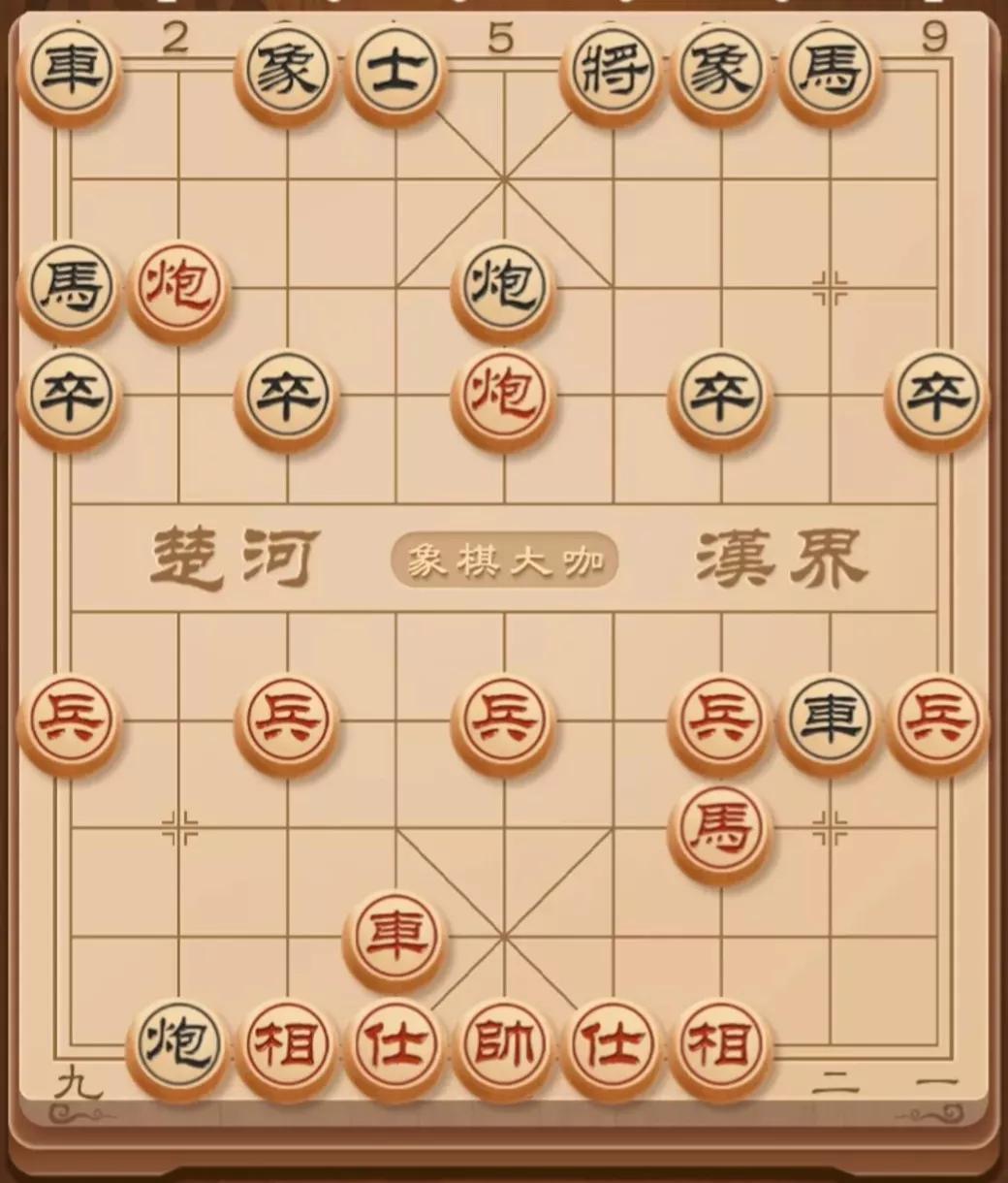
Task: Select red 相 elephant beside the black cannon
Action: [286, 1046]
